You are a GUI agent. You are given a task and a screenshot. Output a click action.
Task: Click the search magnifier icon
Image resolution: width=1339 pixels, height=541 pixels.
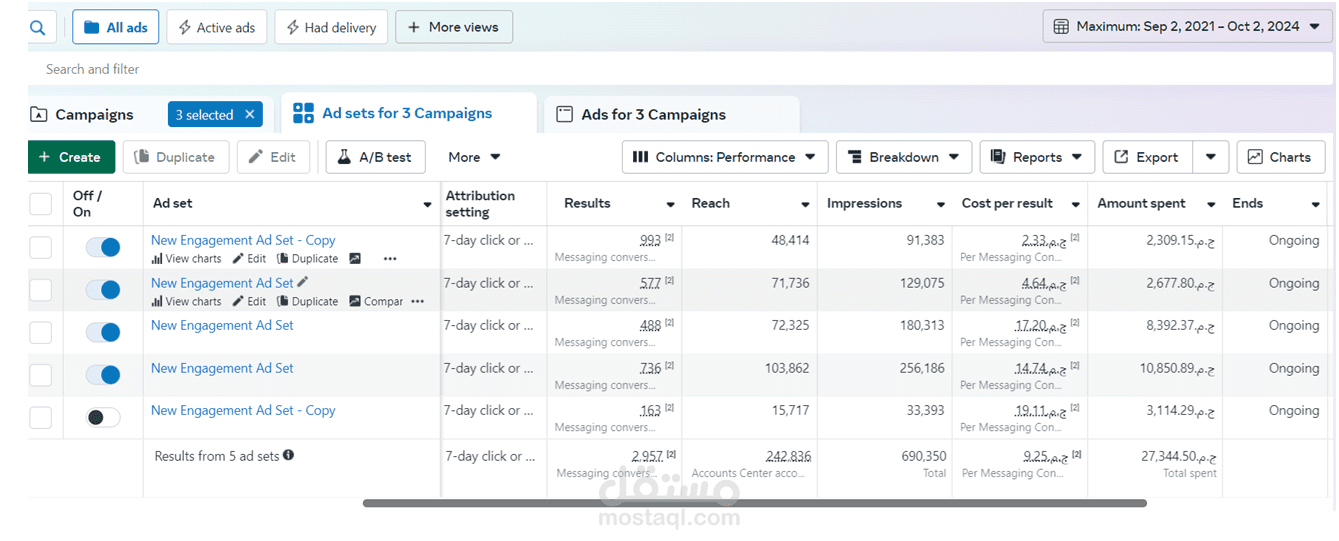[38, 27]
